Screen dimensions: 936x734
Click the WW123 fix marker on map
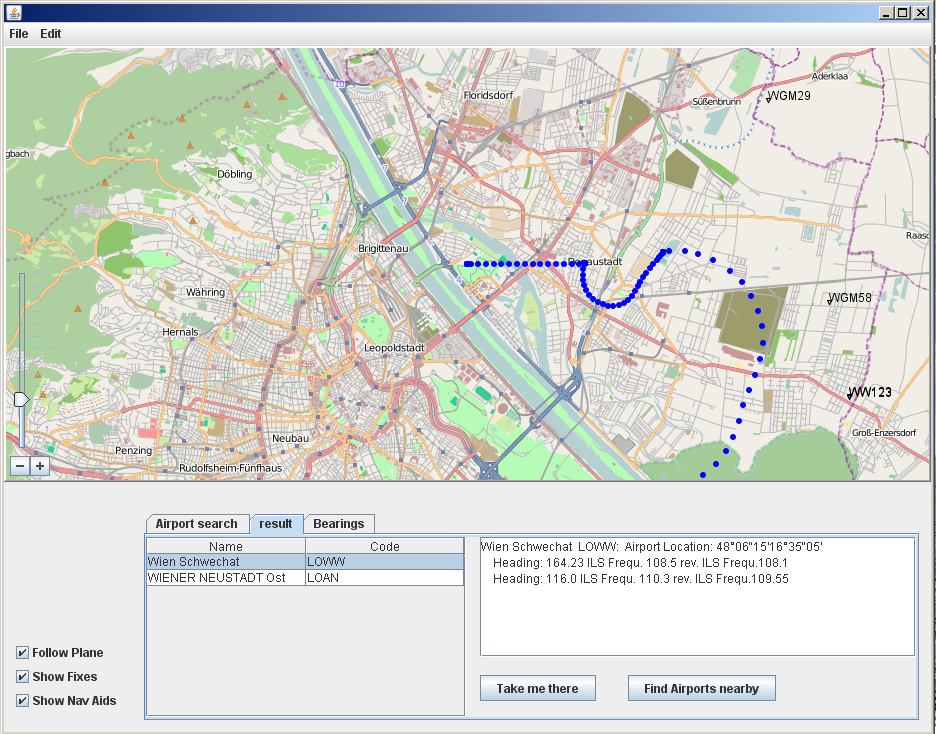[850, 394]
